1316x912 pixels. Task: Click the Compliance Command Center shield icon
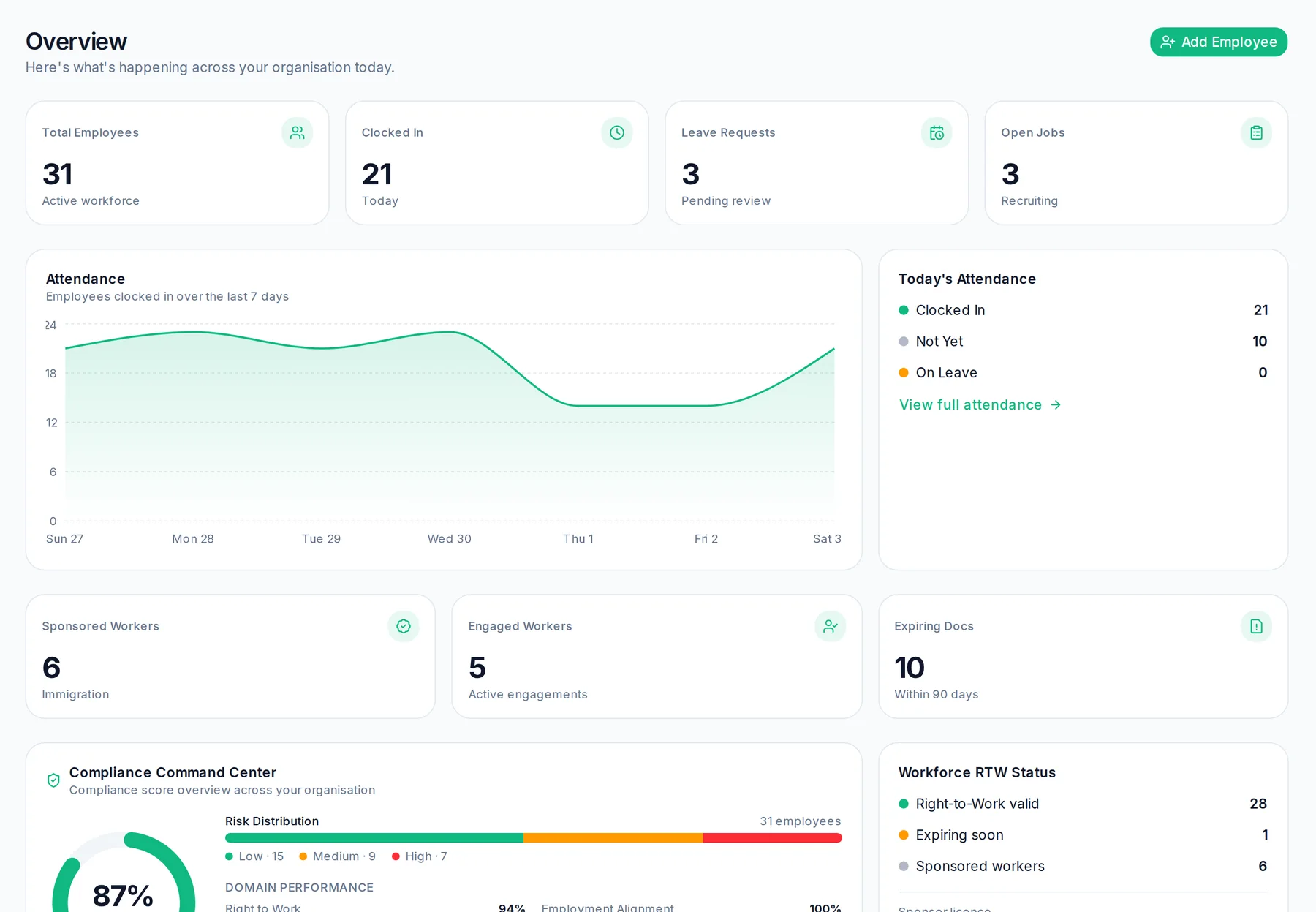tap(53, 780)
